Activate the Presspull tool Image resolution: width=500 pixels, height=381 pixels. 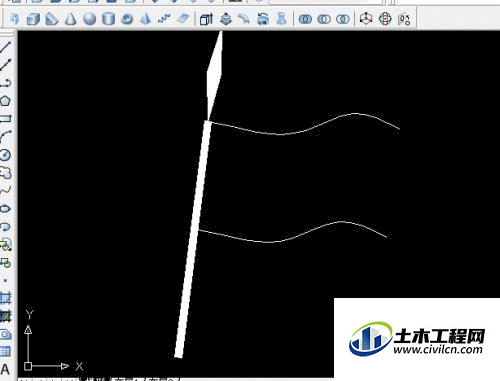point(226,19)
